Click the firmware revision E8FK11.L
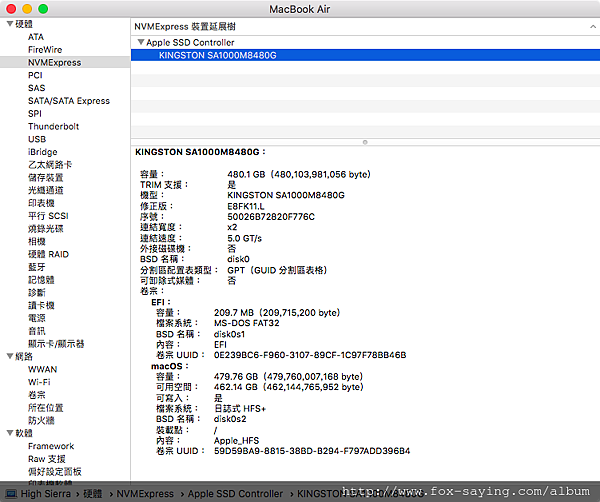This screenshot has height=502, width=600. (x=246, y=206)
